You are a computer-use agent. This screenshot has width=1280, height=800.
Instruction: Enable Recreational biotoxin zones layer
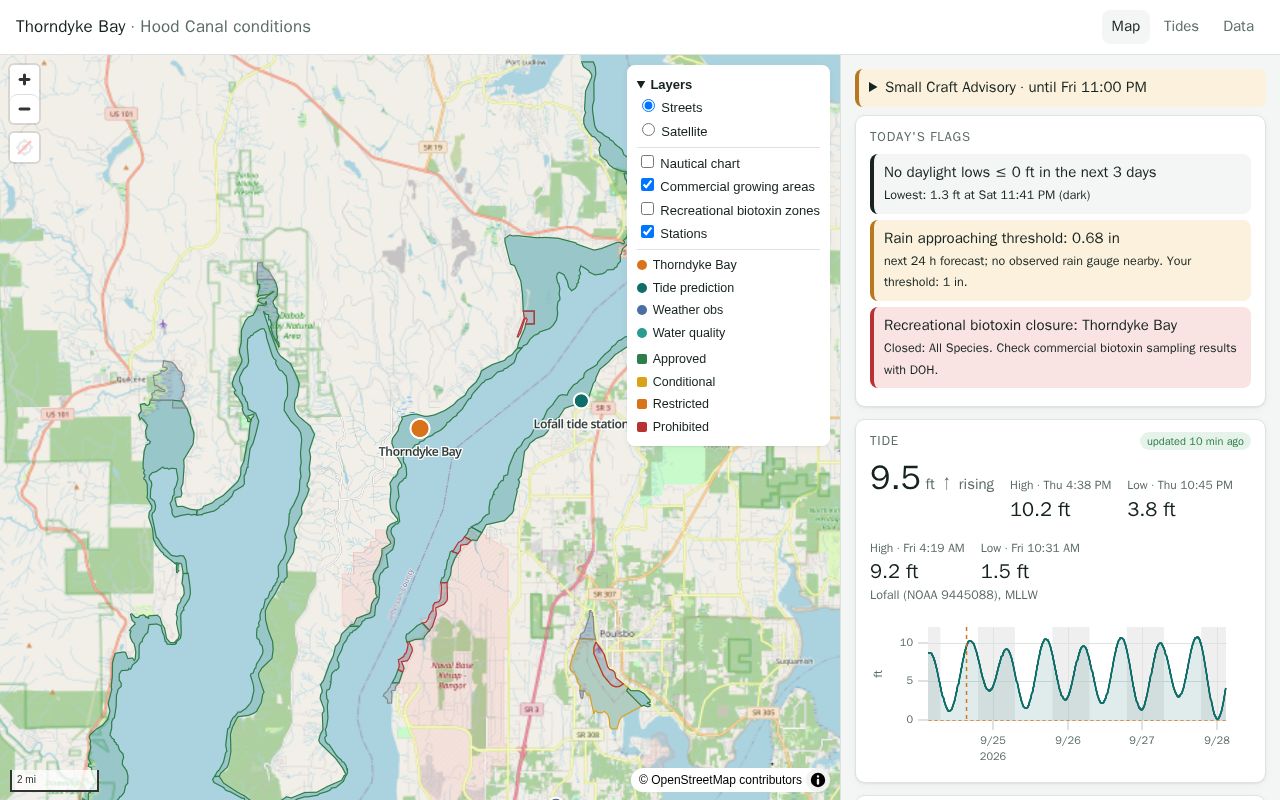(647, 209)
